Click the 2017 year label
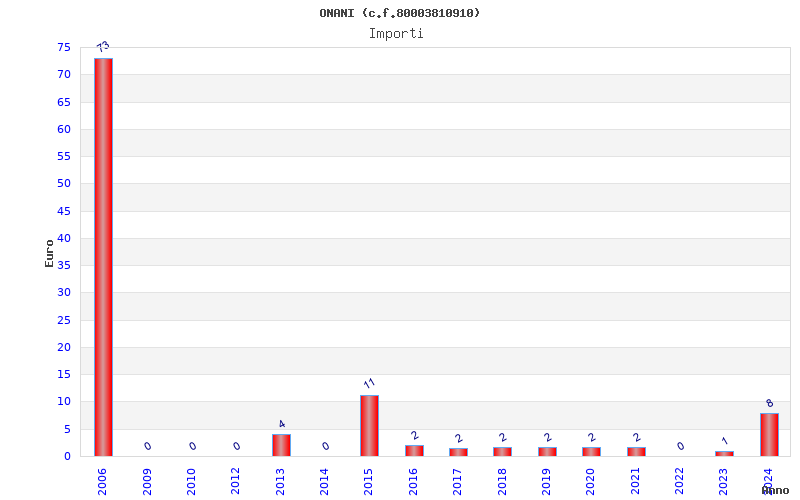This screenshot has width=800, height=500. (457, 482)
